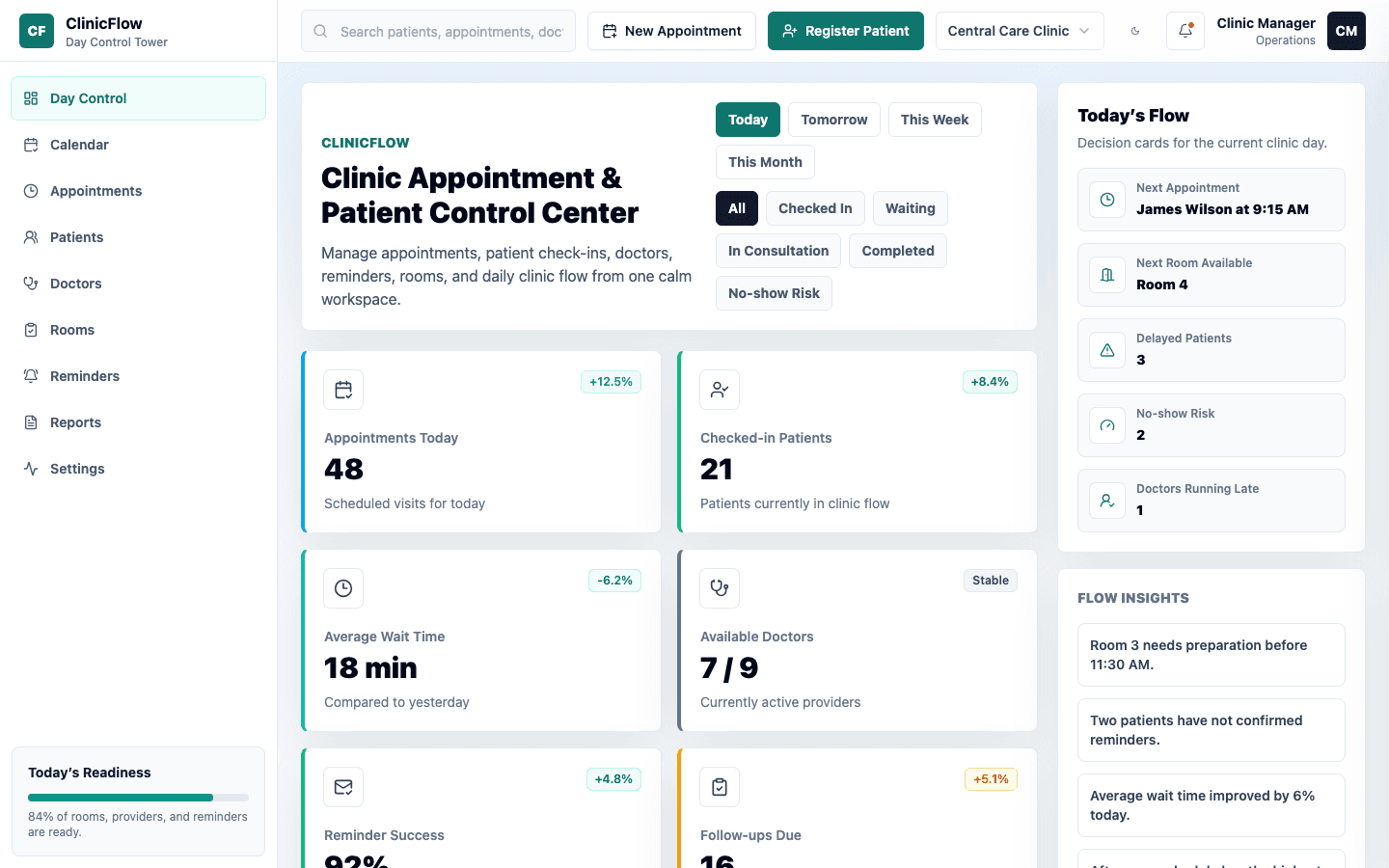Filter by Waiting status
The image size is (1389, 868).
[911, 208]
